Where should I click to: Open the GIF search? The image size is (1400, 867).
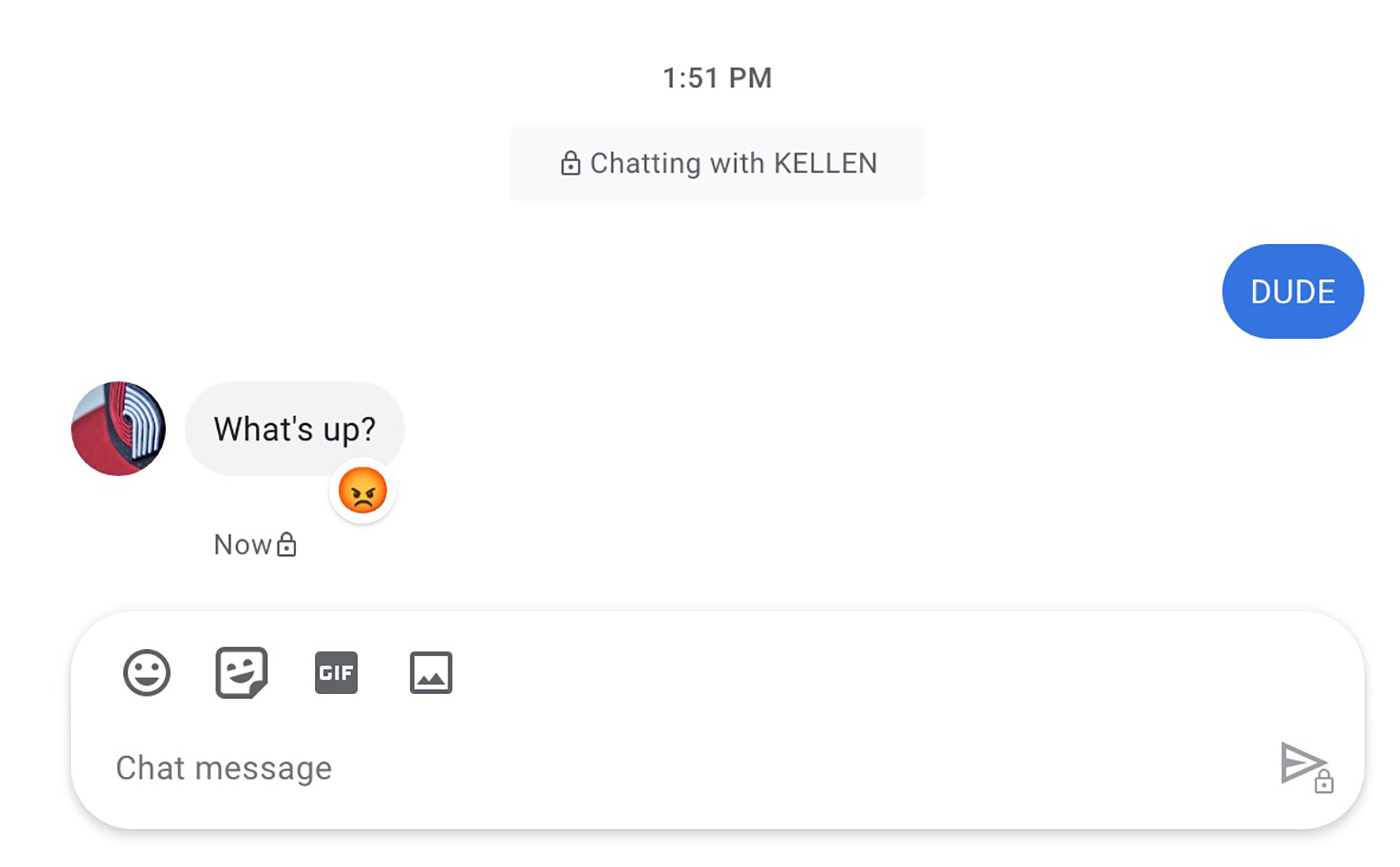click(336, 672)
